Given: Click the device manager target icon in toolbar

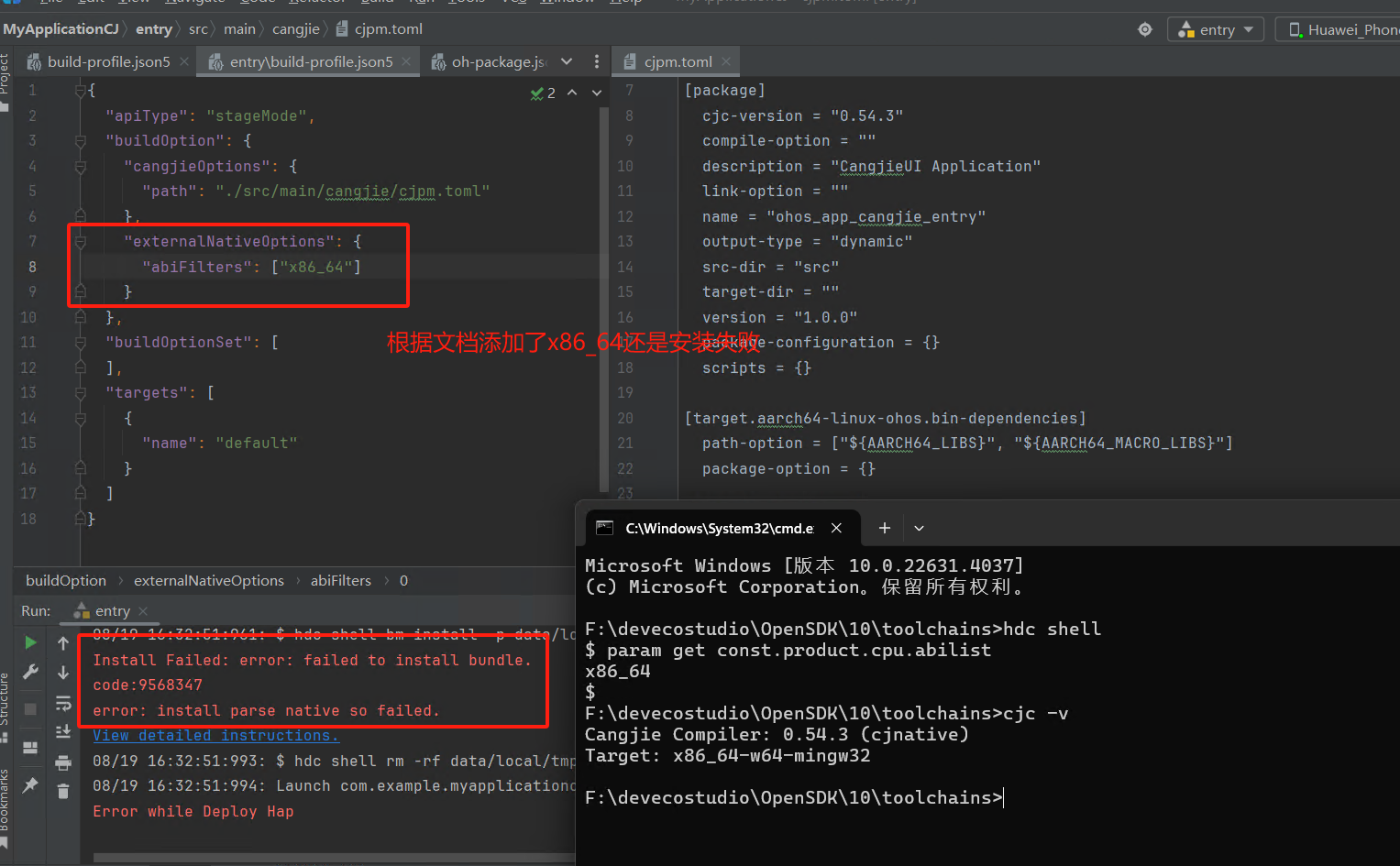Looking at the screenshot, I should 1145,29.
